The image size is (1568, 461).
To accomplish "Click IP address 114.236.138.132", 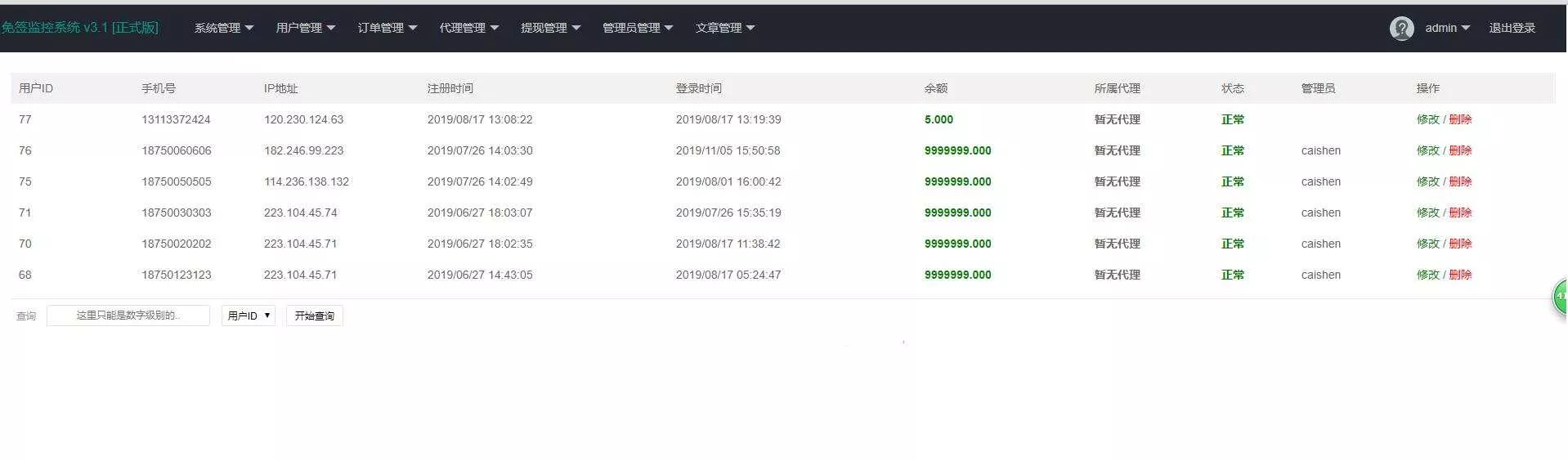I will point(307,181).
